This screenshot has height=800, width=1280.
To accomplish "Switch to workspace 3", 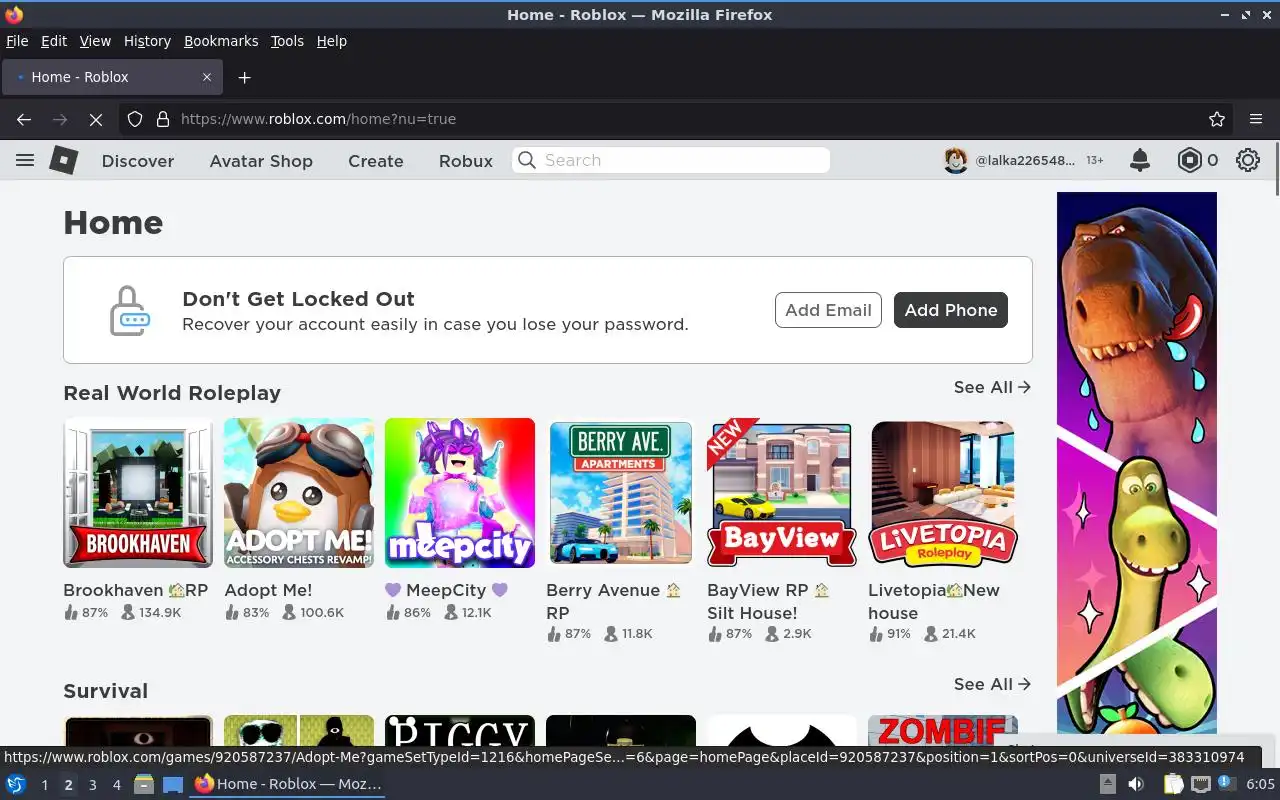I will (x=92, y=785).
